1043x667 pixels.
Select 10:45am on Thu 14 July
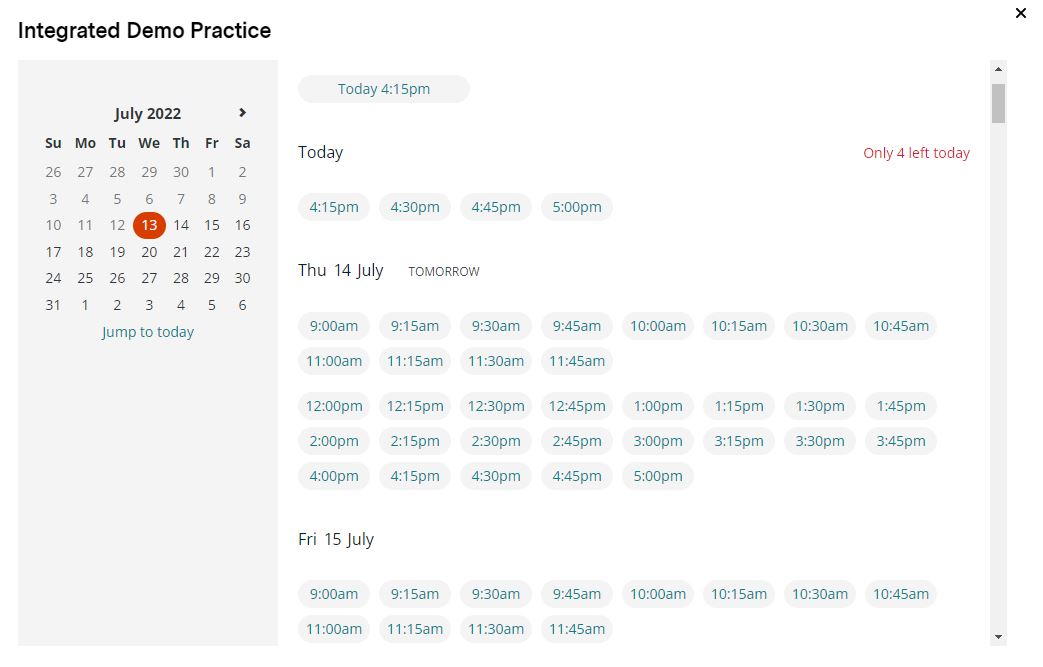[901, 326]
